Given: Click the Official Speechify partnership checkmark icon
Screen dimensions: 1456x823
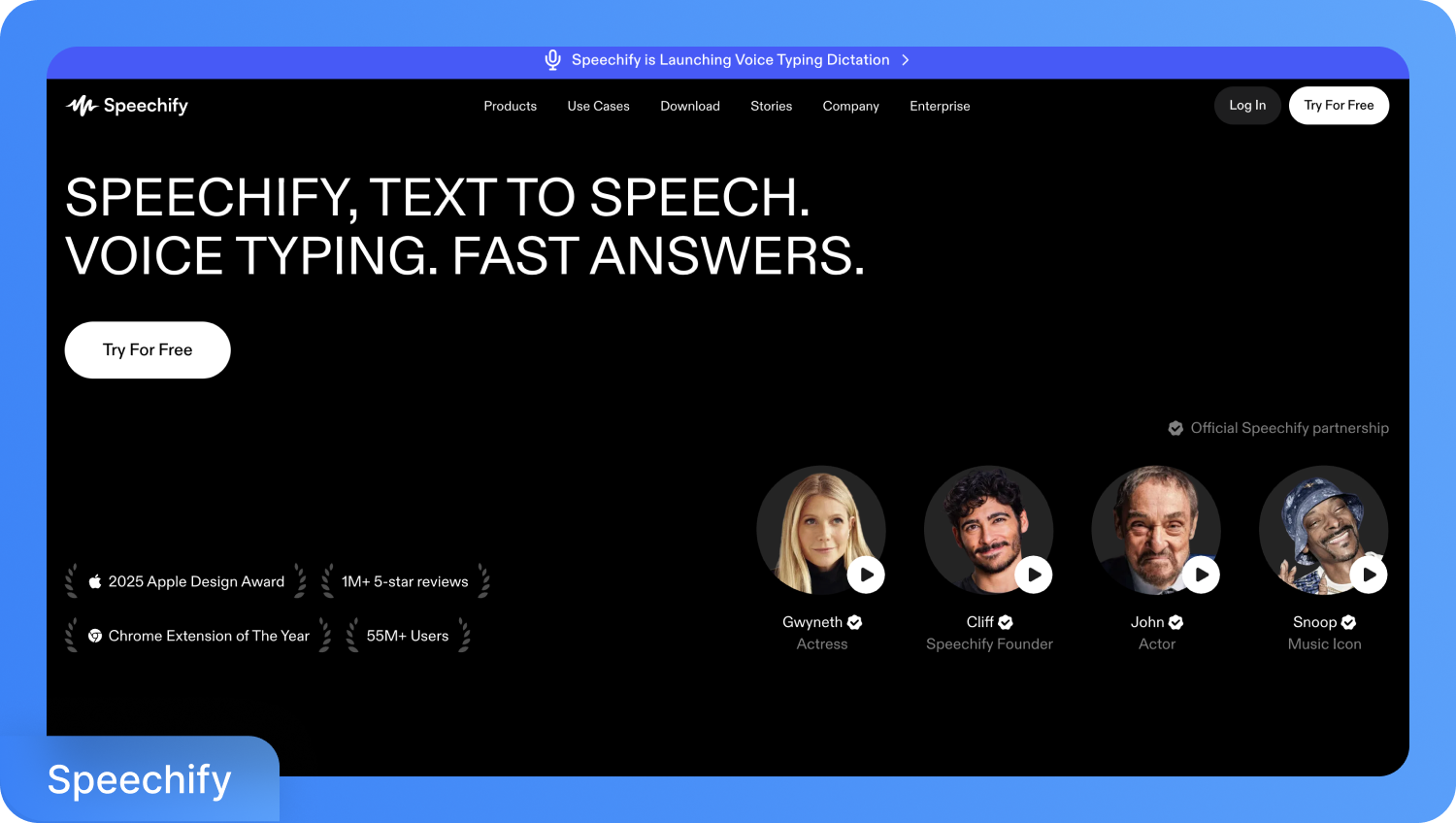Looking at the screenshot, I should [x=1175, y=428].
